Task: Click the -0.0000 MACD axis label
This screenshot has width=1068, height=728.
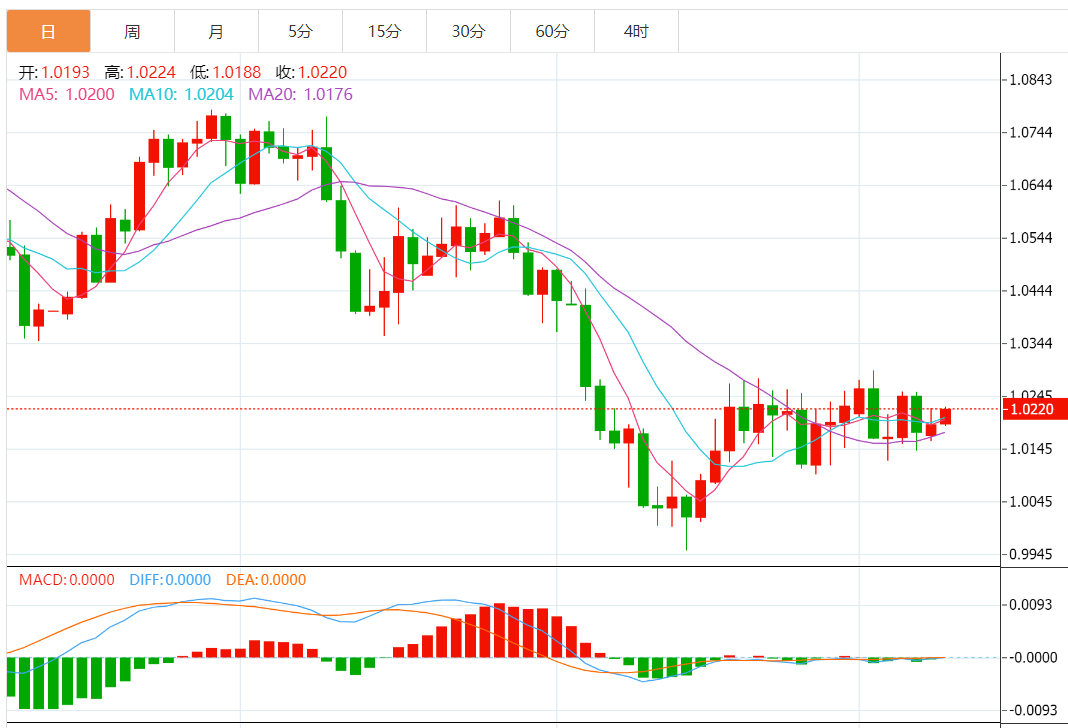Action: click(x=1033, y=658)
